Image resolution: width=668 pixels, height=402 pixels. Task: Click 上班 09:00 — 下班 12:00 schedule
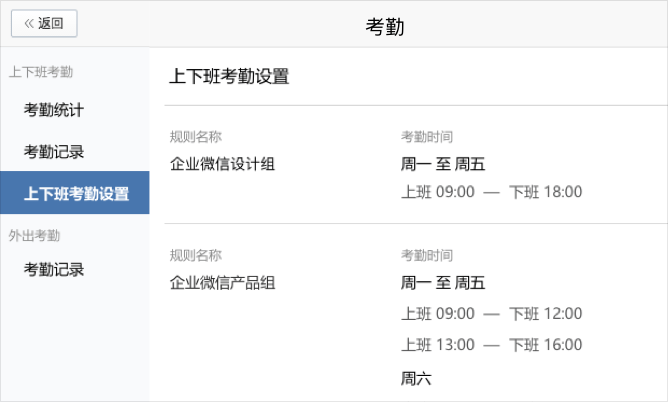[492, 314]
